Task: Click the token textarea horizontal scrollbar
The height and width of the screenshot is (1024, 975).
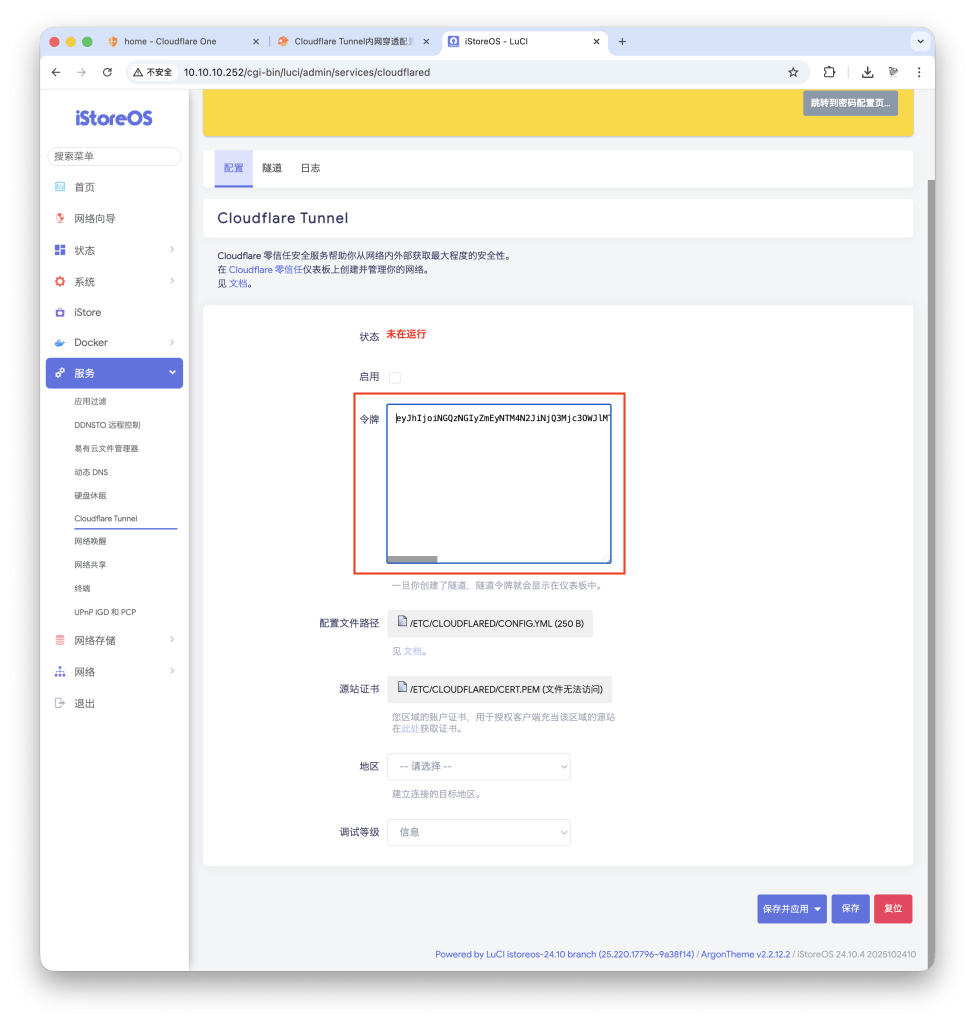Action: tap(412, 559)
